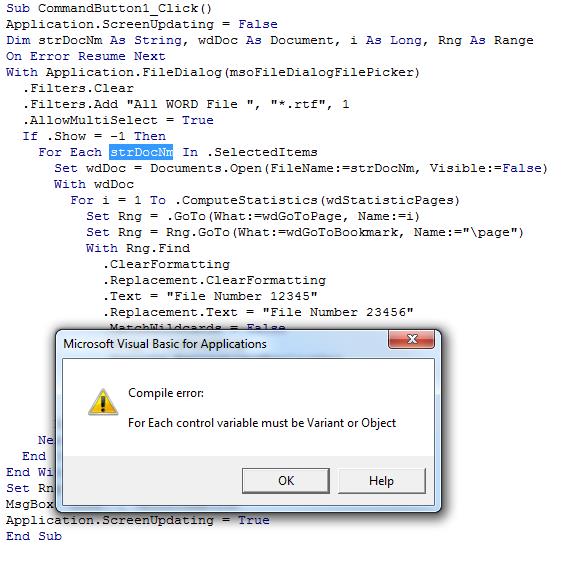Click the Documents.Open code line
The height and width of the screenshot is (567, 587).
pos(301,168)
